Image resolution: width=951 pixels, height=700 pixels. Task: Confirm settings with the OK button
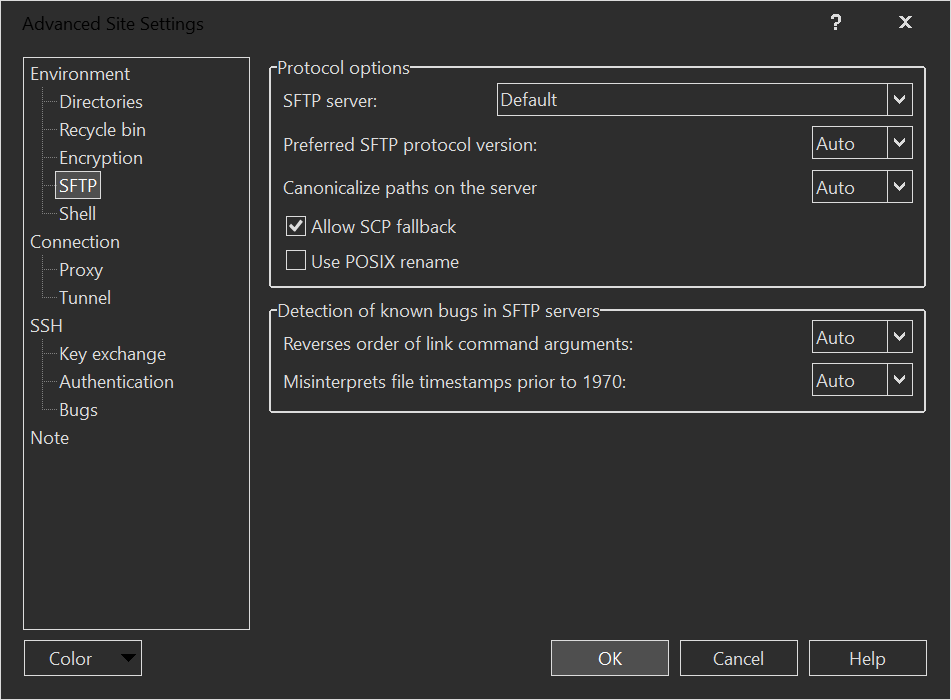pyautogui.click(x=610, y=658)
